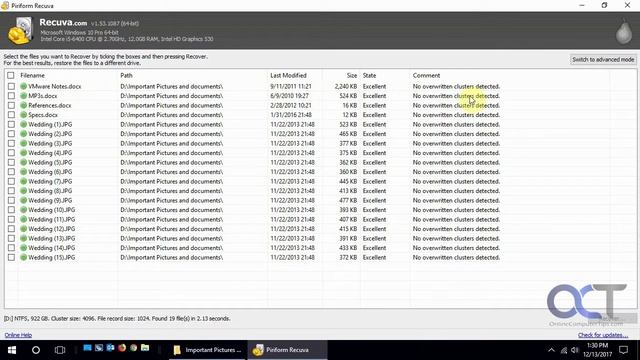Image resolution: width=640 pixels, height=360 pixels.
Task: Click green status icon of Wedding (6).JPG
Action: (x=24, y=172)
